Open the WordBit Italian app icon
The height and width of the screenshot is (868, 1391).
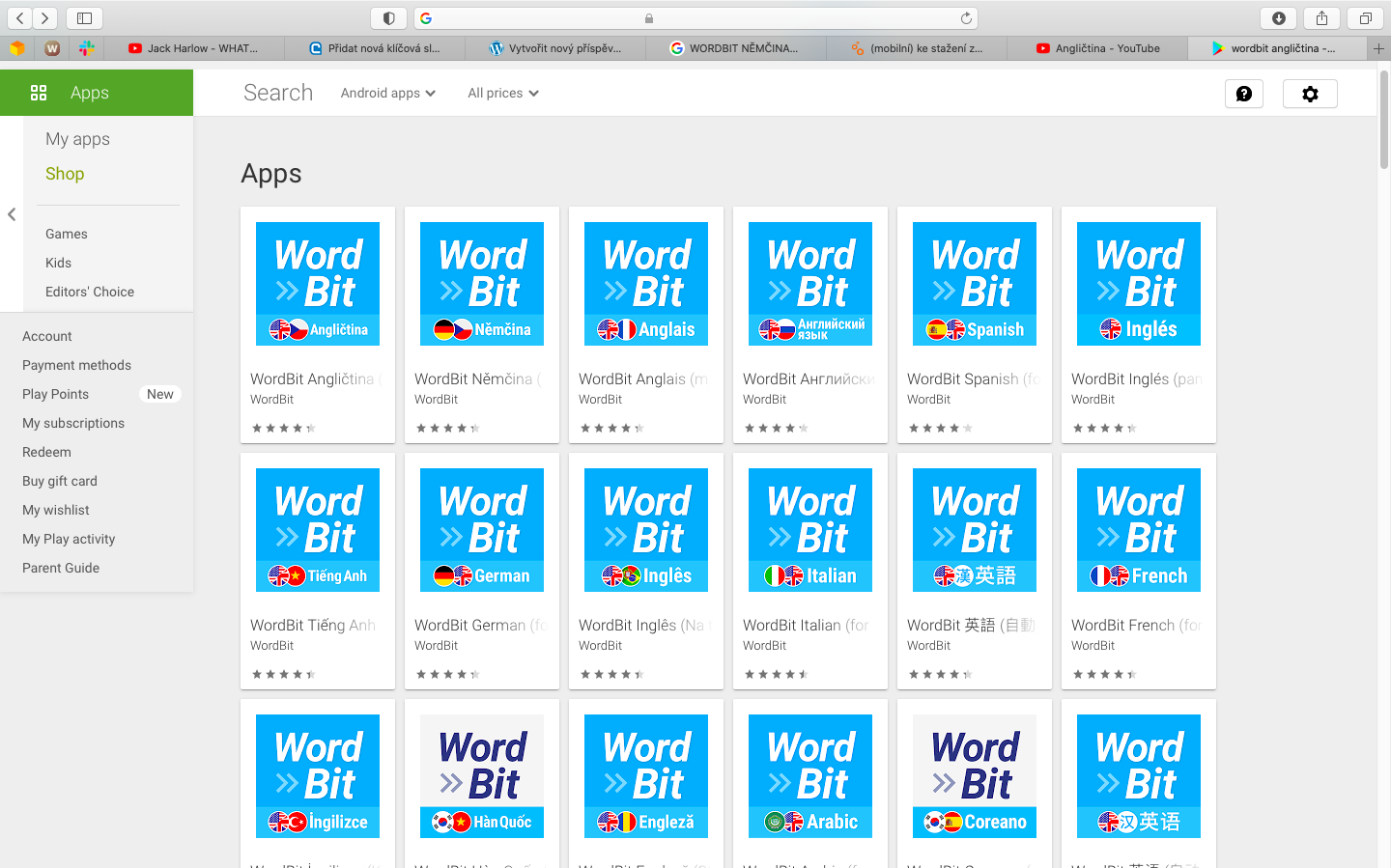tap(810, 530)
